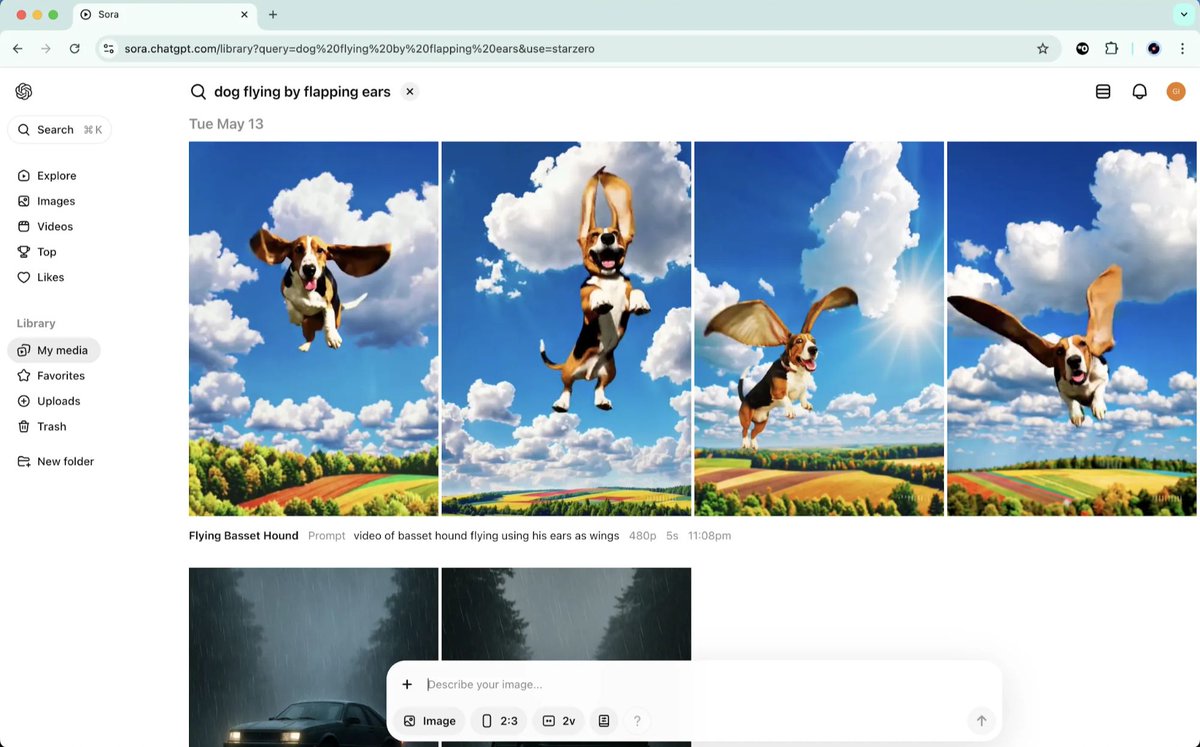Viewport: 1200px width, 747px height.
Task: Go to the Explore section
Action: (x=55, y=175)
